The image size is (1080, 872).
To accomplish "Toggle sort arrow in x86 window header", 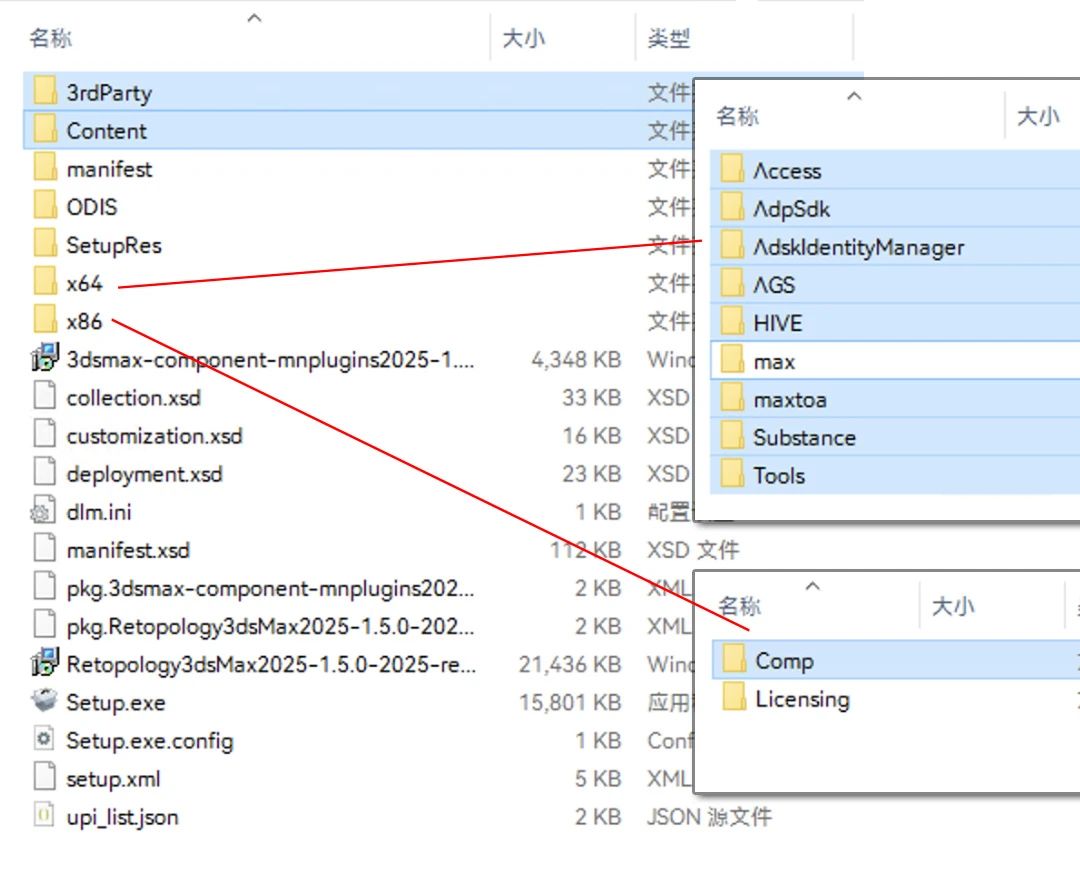I will (x=813, y=586).
